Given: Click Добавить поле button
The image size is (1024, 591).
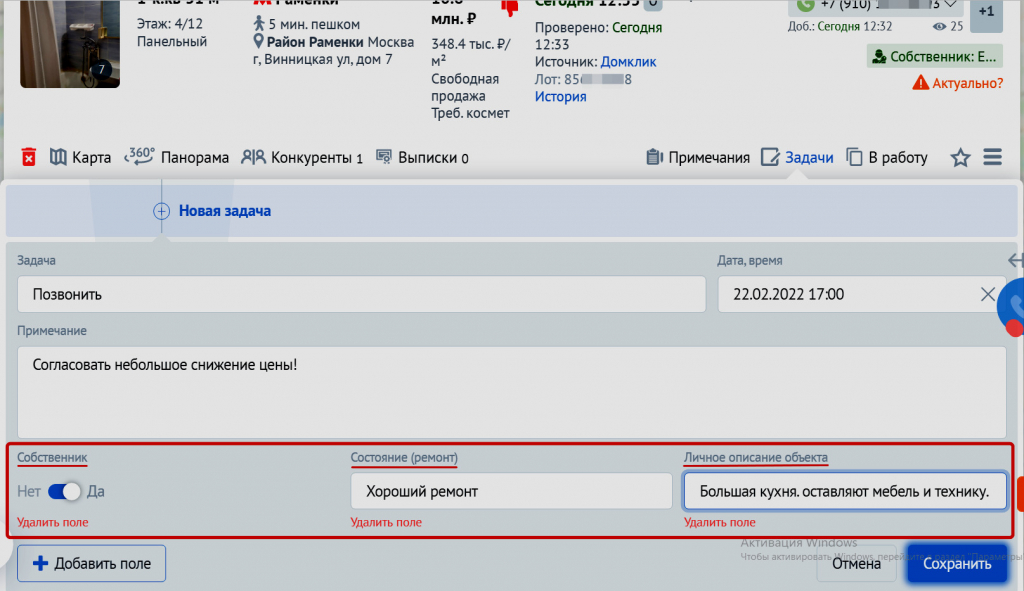Looking at the screenshot, I should coord(91,563).
